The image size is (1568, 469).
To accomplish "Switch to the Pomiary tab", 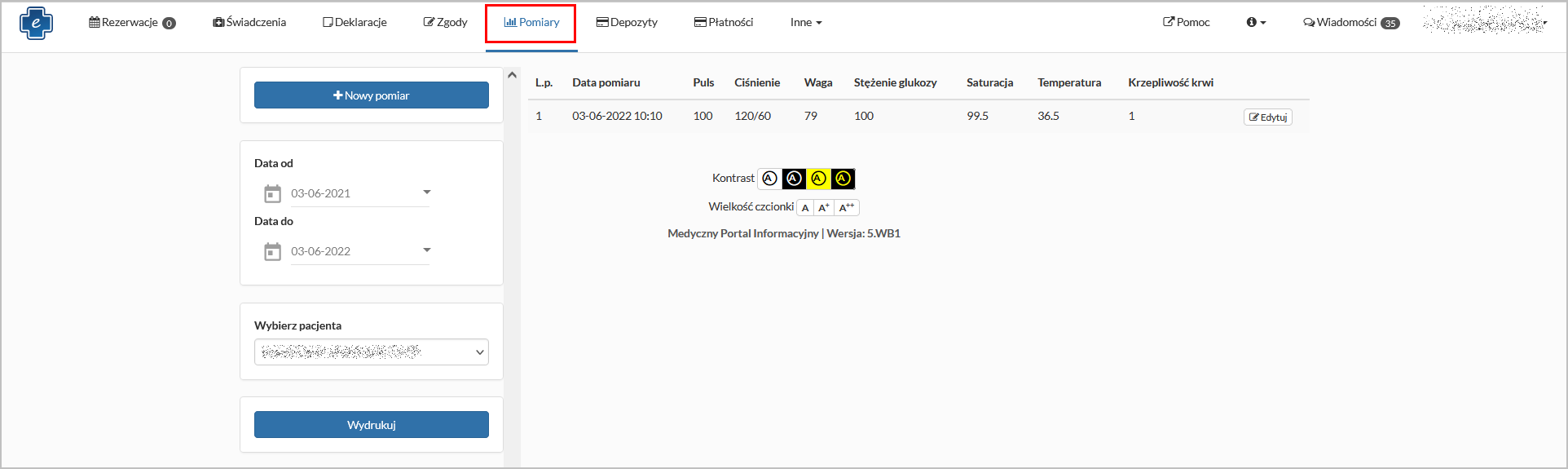I will click(531, 23).
